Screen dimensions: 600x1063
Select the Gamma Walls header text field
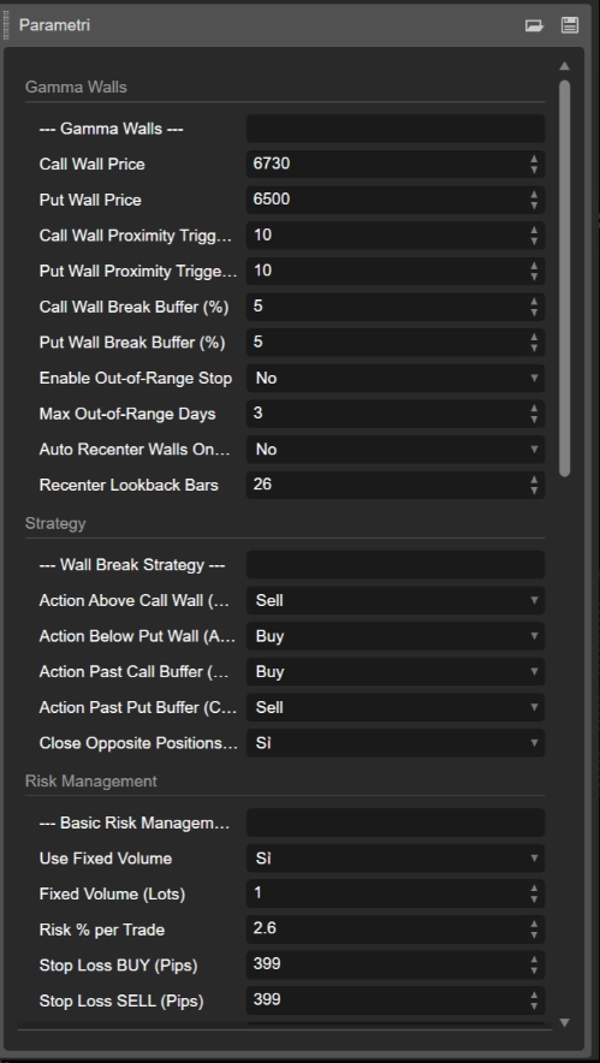pos(394,128)
